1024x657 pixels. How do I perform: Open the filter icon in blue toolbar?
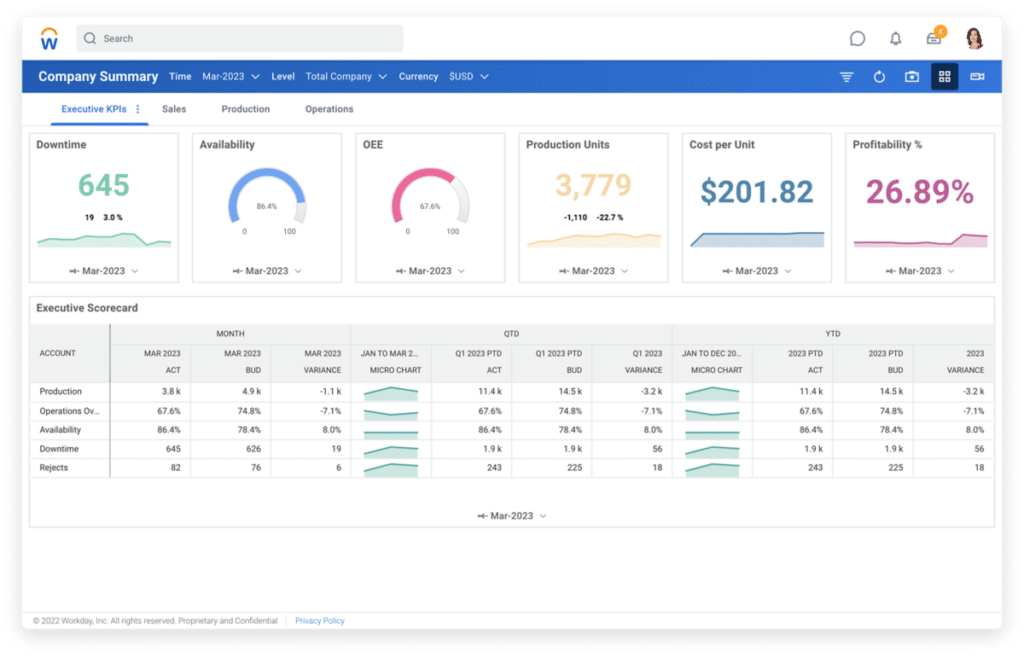[x=847, y=77]
